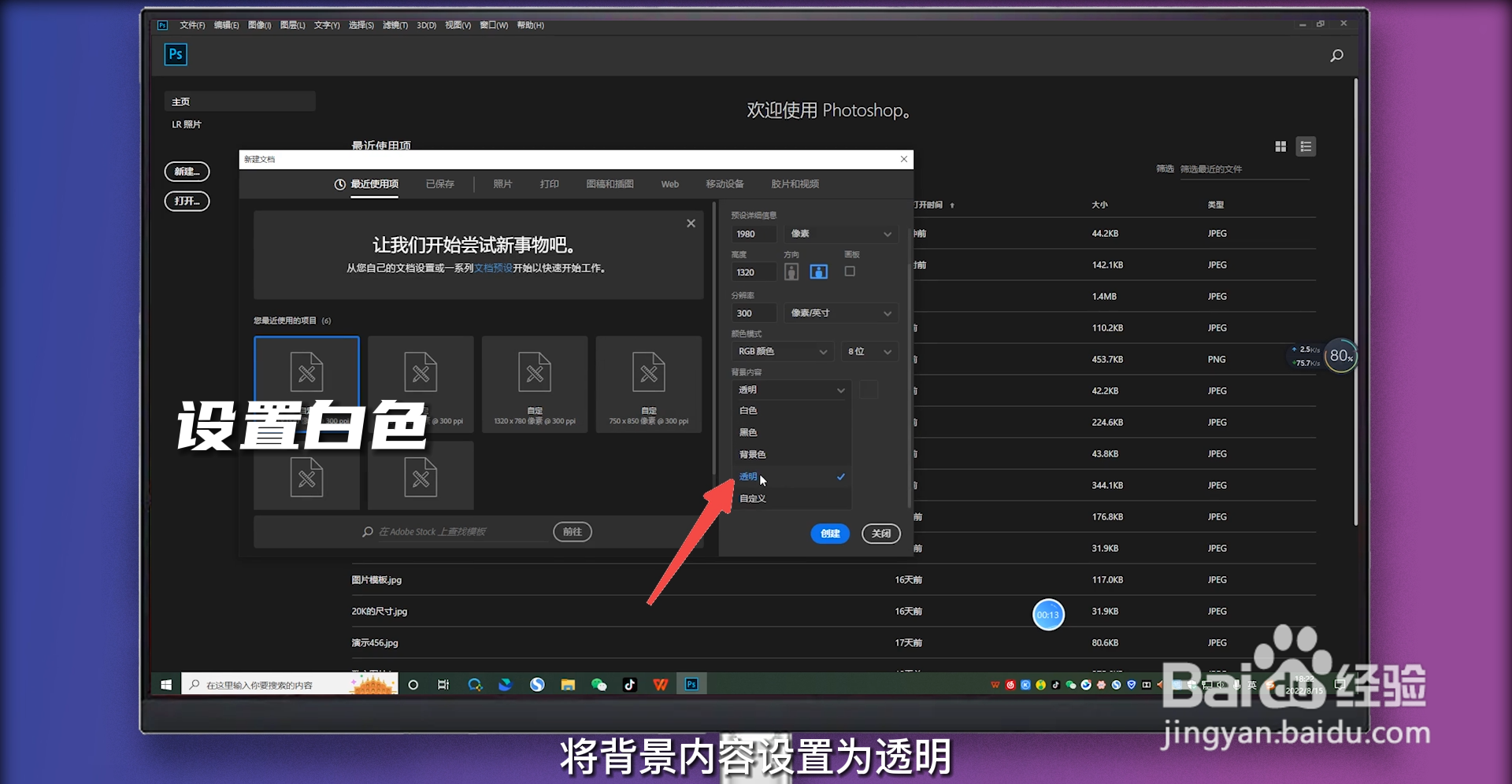Open the 文件(F) menu
The height and width of the screenshot is (784, 1512).
192,25
